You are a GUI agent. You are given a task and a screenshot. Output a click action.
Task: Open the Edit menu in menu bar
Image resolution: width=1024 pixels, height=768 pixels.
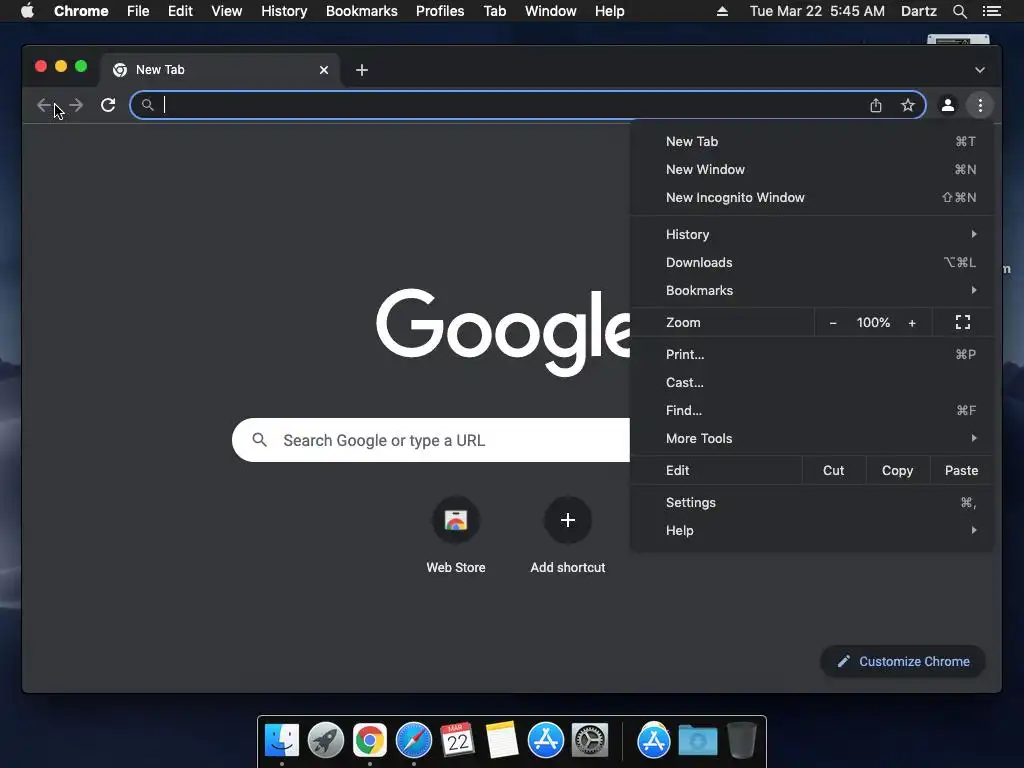click(180, 11)
